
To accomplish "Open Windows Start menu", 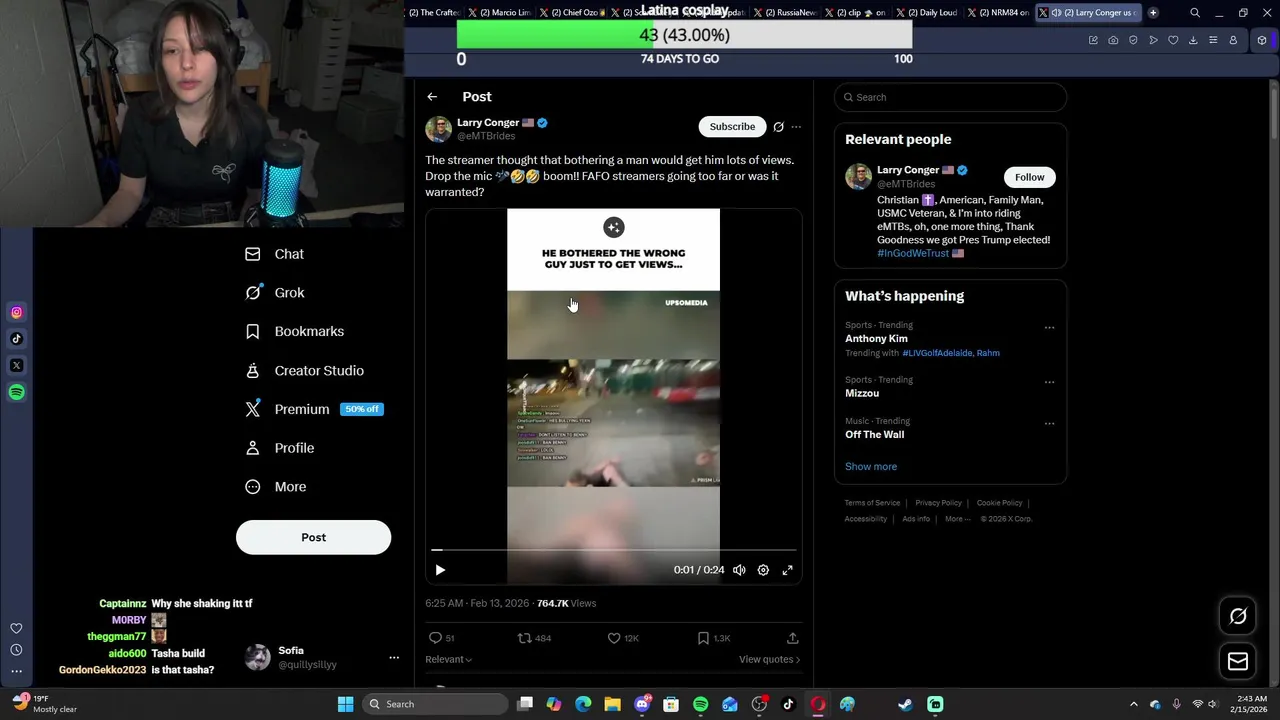I will coord(345,704).
